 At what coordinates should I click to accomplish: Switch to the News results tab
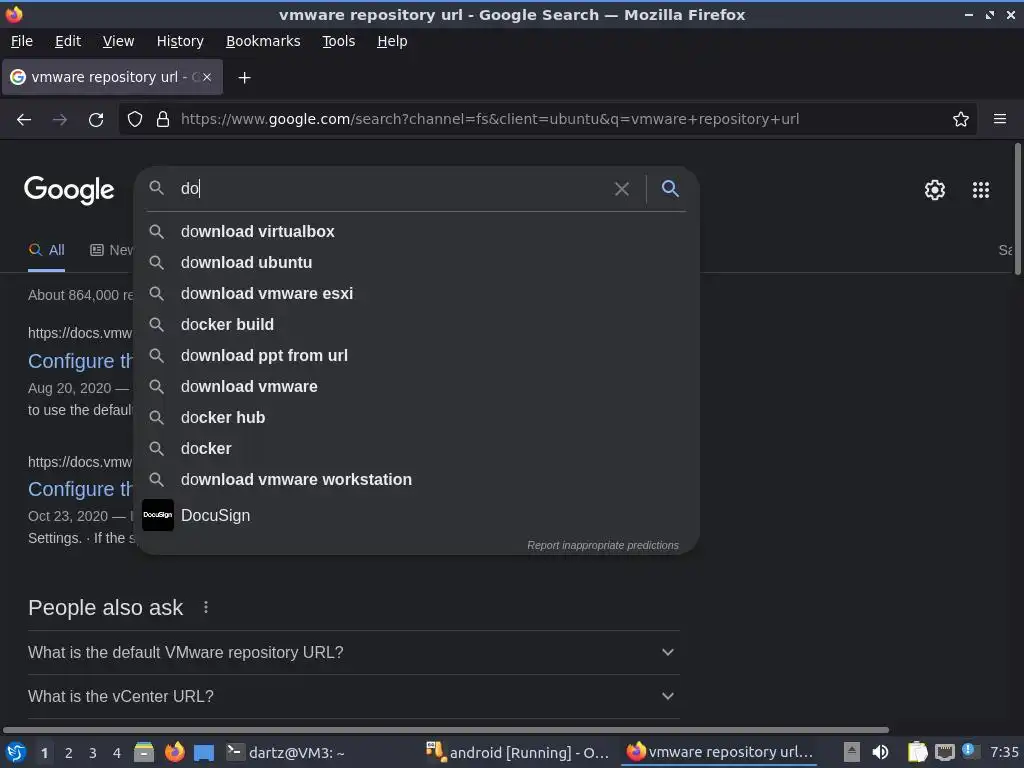click(111, 250)
